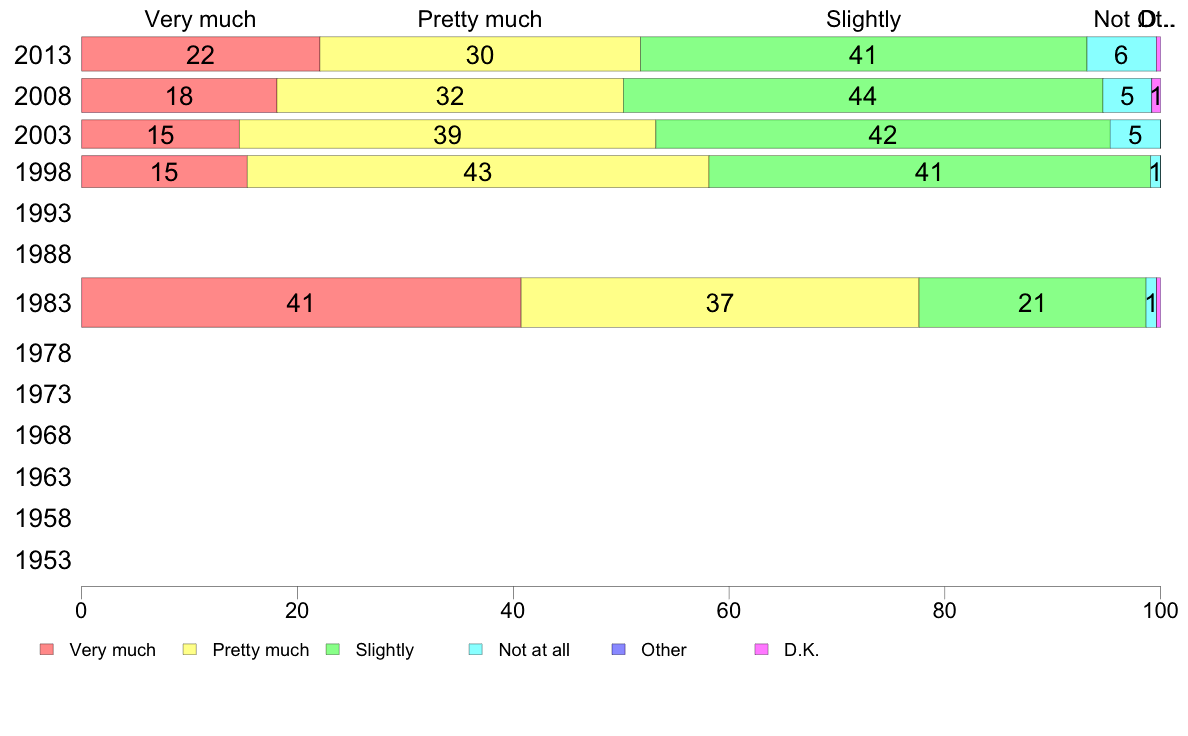Select the 2003 Pretty much segment (39)
The width and height of the screenshot is (1188, 736).
click(x=447, y=134)
